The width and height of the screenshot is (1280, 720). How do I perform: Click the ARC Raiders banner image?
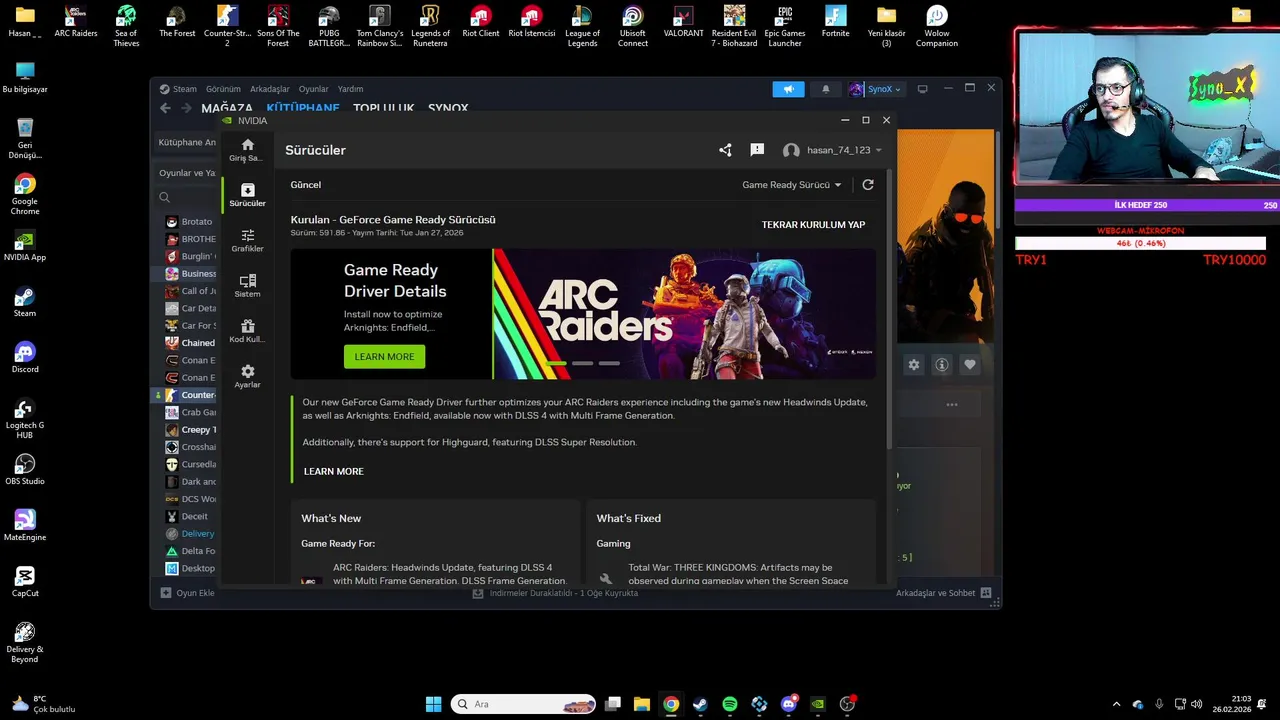click(684, 314)
